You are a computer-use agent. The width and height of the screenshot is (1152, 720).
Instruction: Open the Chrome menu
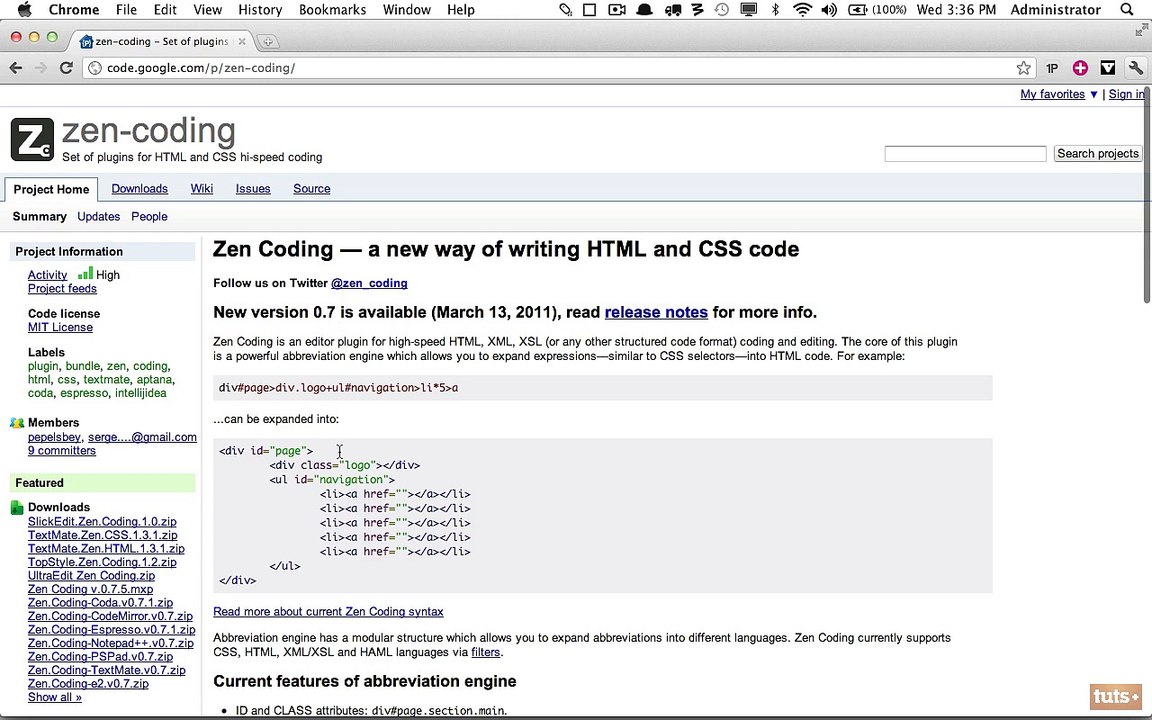click(x=73, y=10)
